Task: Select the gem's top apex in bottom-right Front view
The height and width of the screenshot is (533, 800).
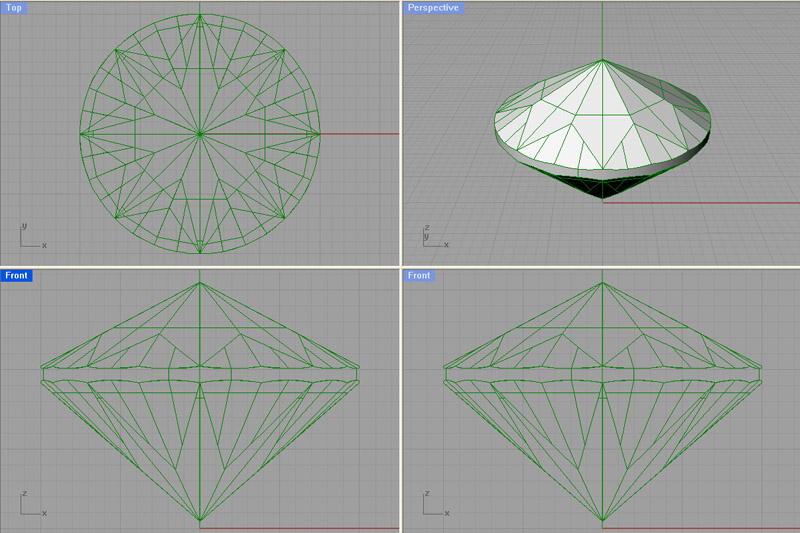Action: (603, 283)
